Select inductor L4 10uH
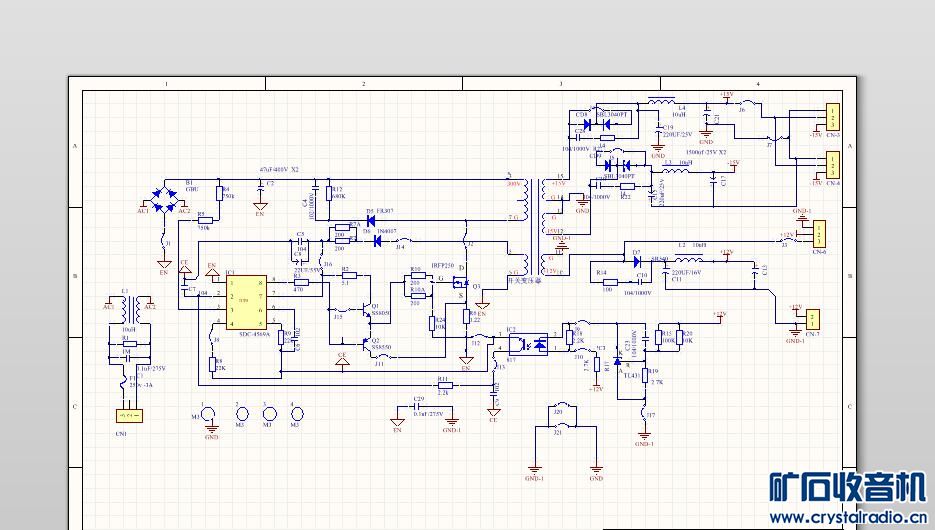The height and width of the screenshot is (530, 935). click(661, 102)
